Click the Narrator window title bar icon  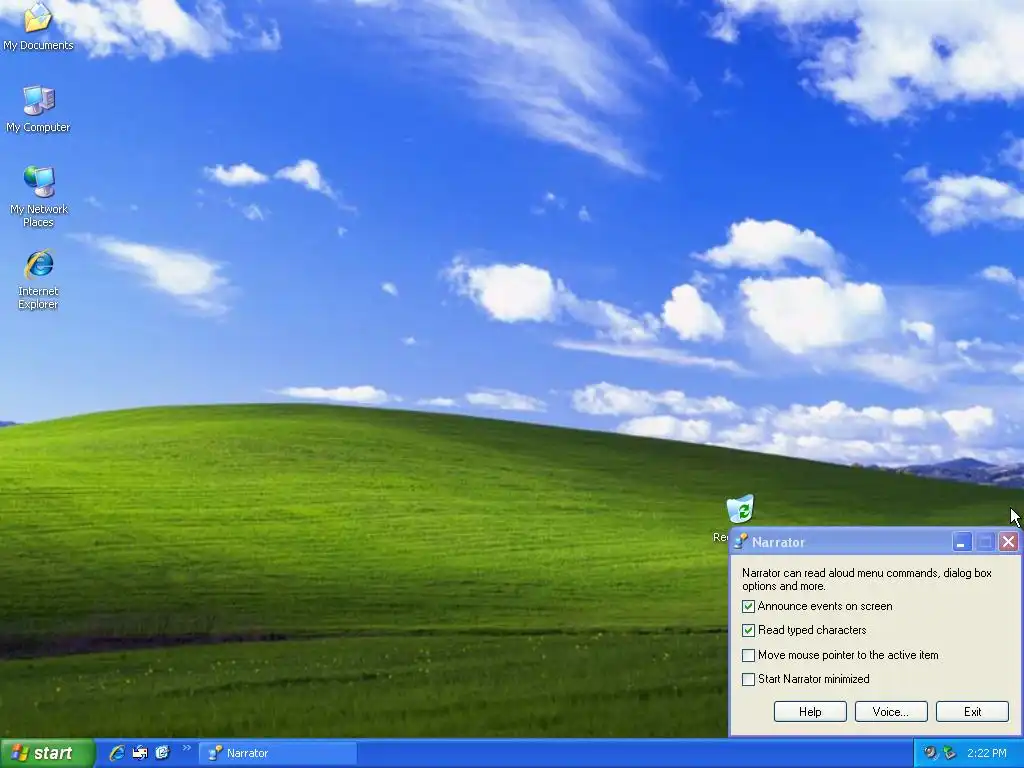pos(741,541)
